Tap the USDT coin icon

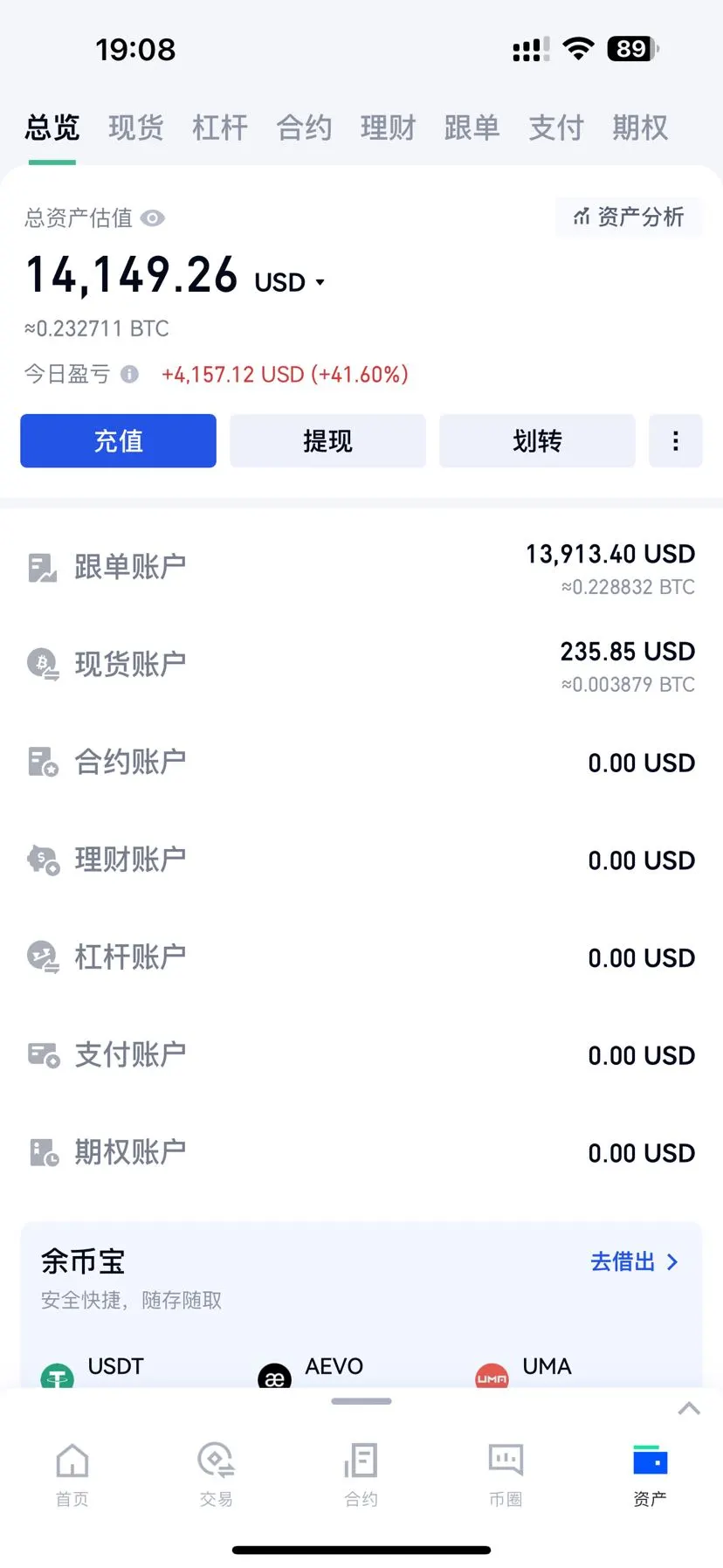click(x=58, y=1377)
